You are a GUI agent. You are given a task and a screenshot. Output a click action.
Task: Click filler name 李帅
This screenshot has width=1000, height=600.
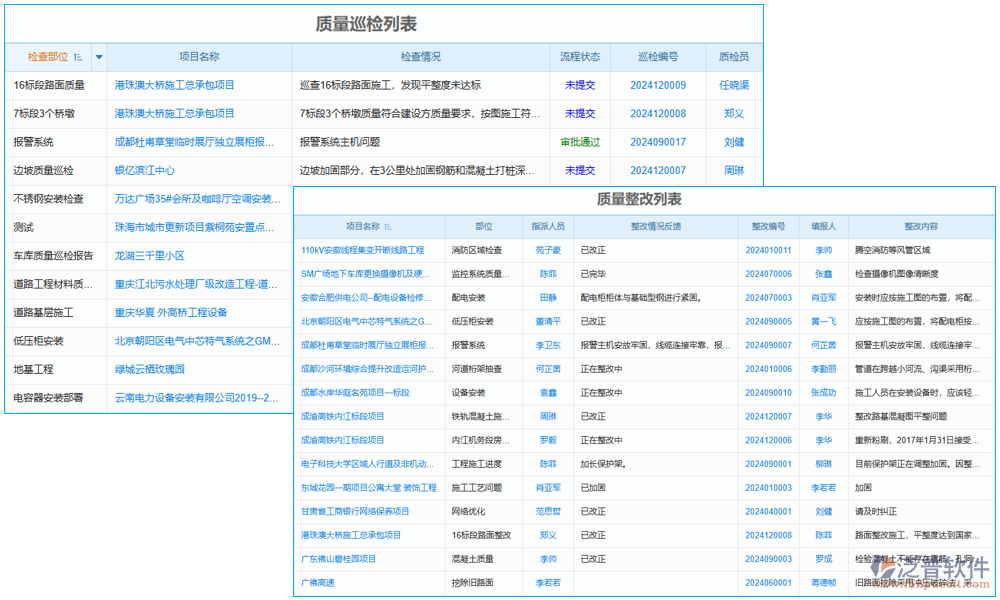tap(824, 251)
